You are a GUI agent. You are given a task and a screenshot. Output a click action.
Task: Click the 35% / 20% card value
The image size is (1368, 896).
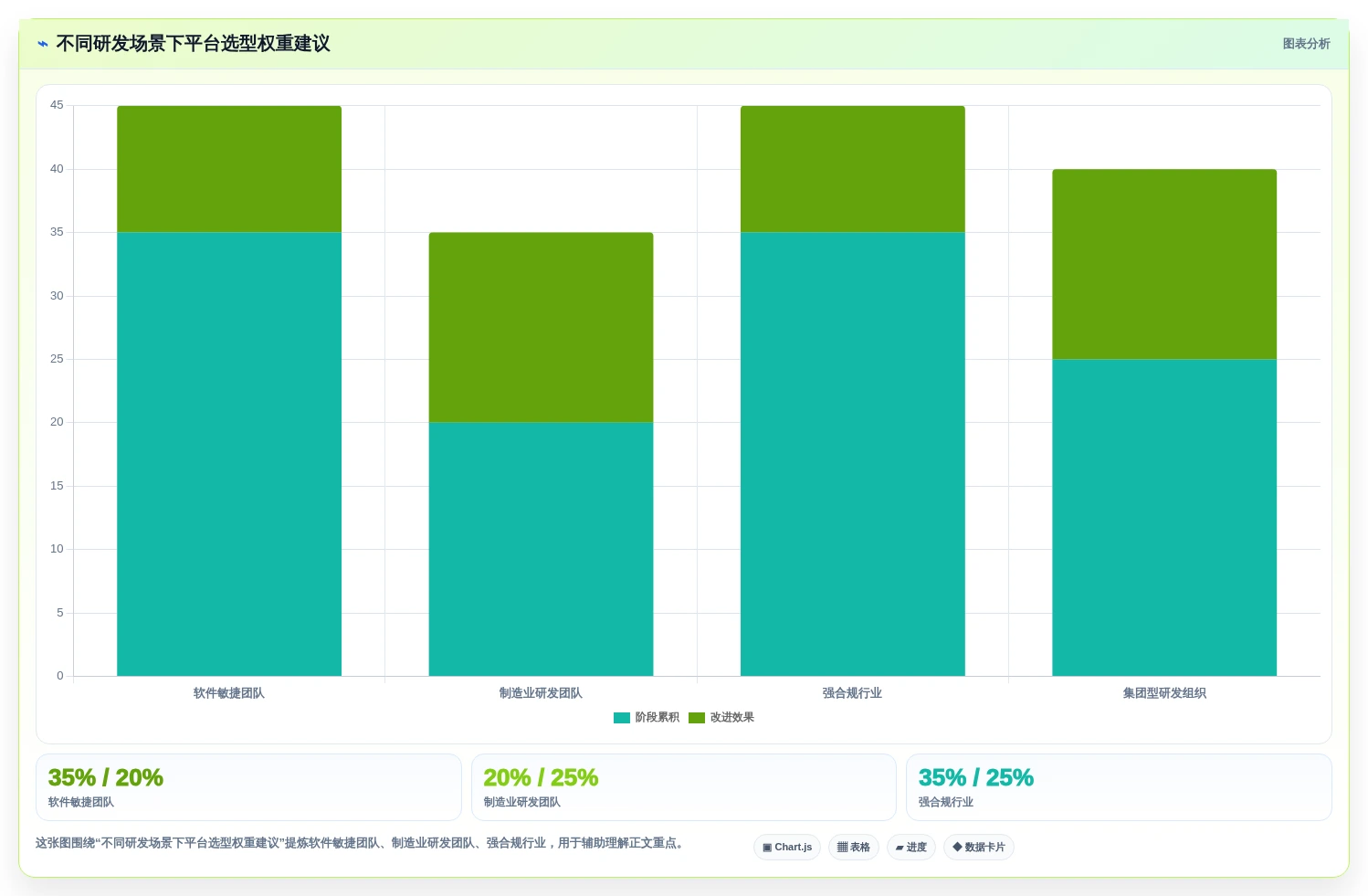point(106,778)
